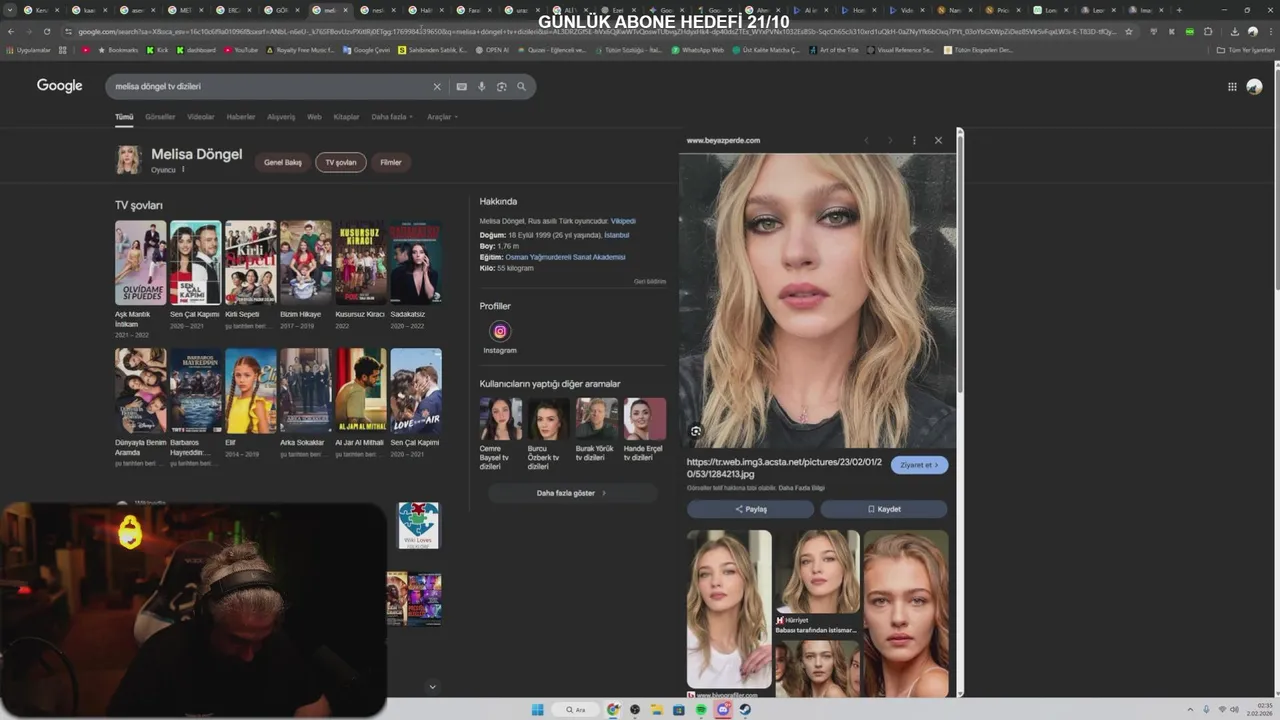Image resolution: width=1280 pixels, height=720 pixels.
Task: Select the Tümü results tab
Action: pos(124,117)
